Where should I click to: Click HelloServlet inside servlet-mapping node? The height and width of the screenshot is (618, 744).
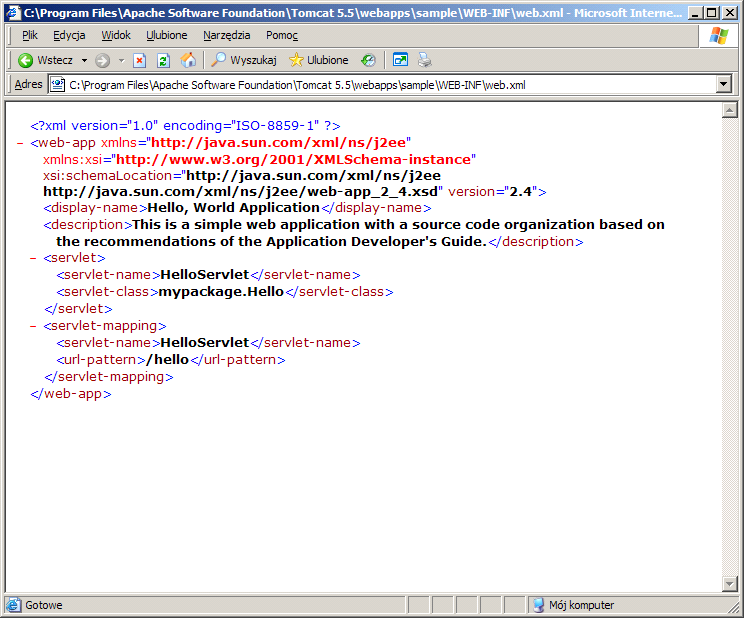tap(205, 343)
